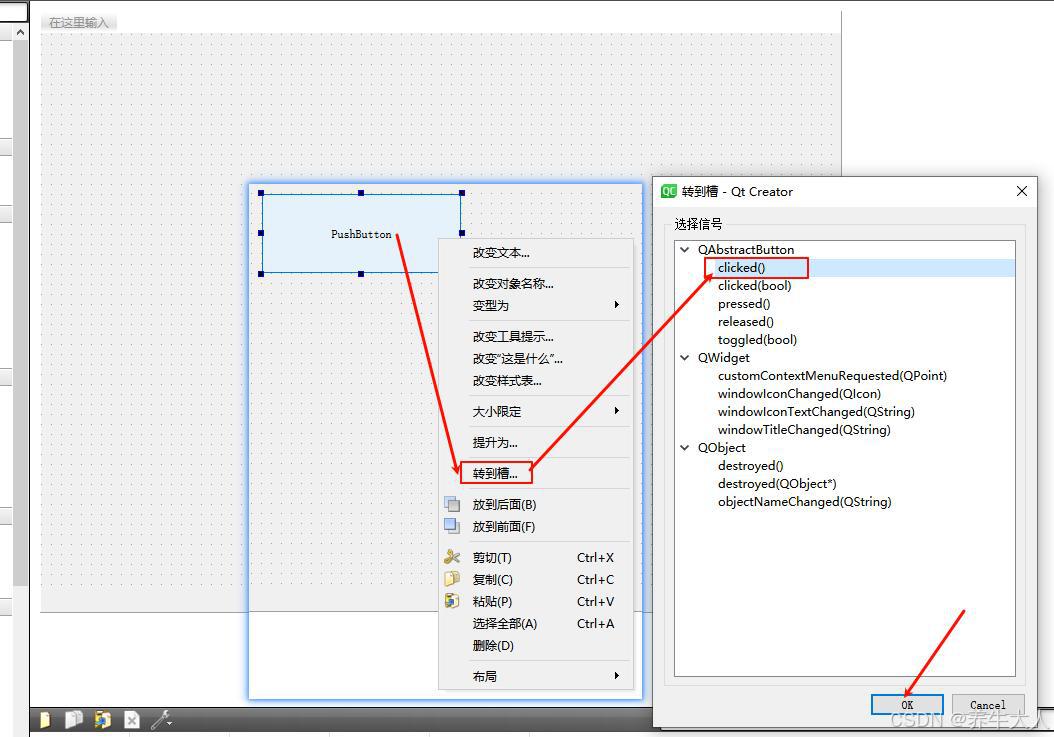Image resolution: width=1054 pixels, height=737 pixels.
Task: Click the Qt Creator logo in dialog title
Action: click(668, 192)
